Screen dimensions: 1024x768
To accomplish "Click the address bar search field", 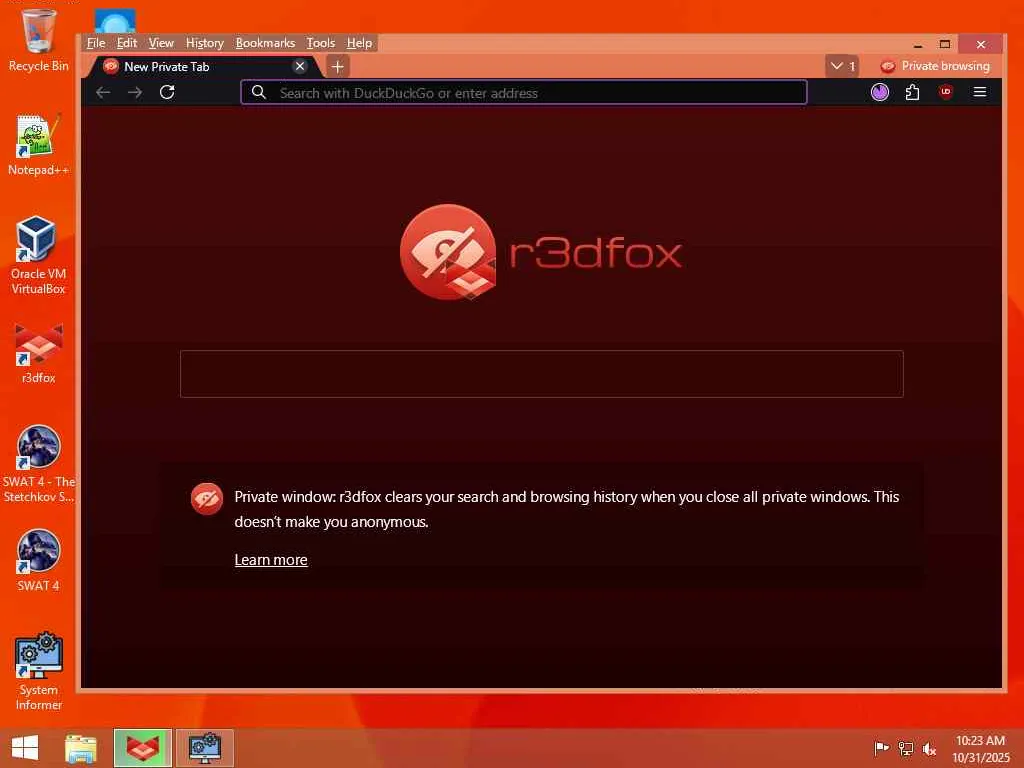I will pyautogui.click(x=524, y=93).
